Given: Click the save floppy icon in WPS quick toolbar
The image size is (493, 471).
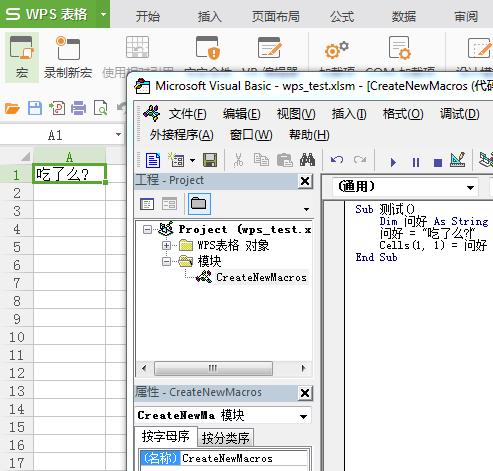Looking at the screenshot, I should click(35, 108).
